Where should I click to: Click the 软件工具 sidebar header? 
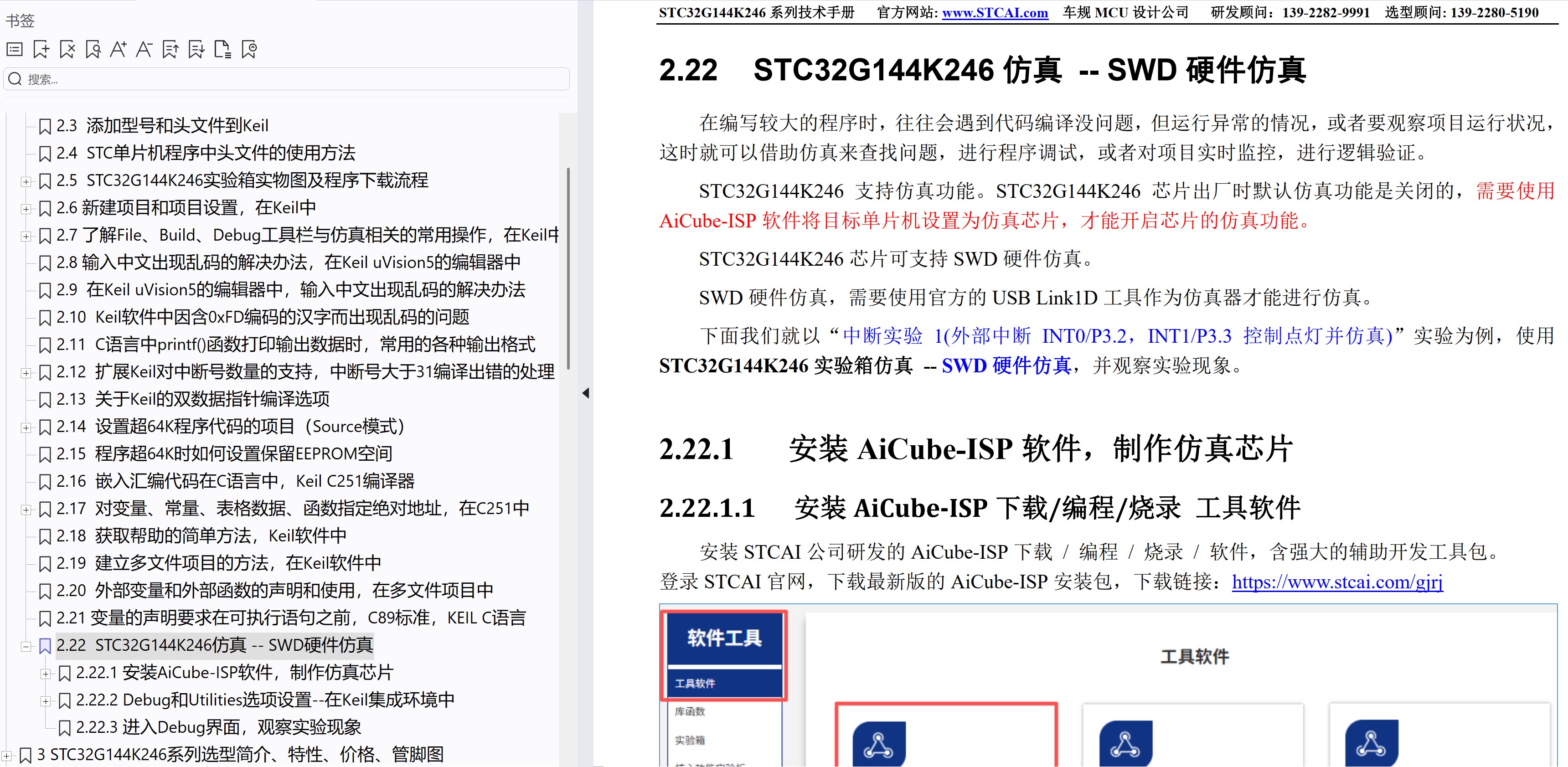point(724,638)
